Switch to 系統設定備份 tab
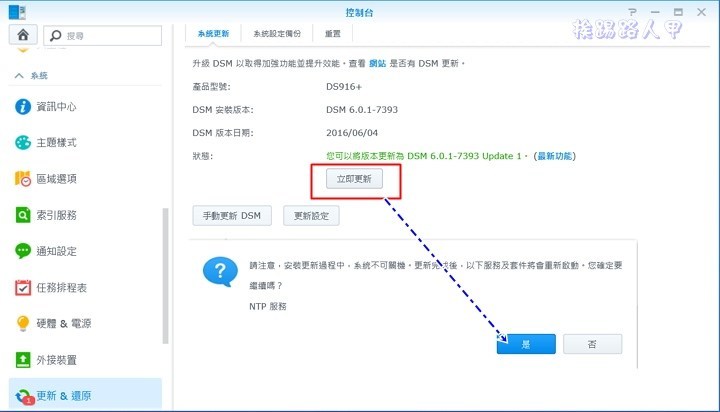720x412 pixels. 277,34
